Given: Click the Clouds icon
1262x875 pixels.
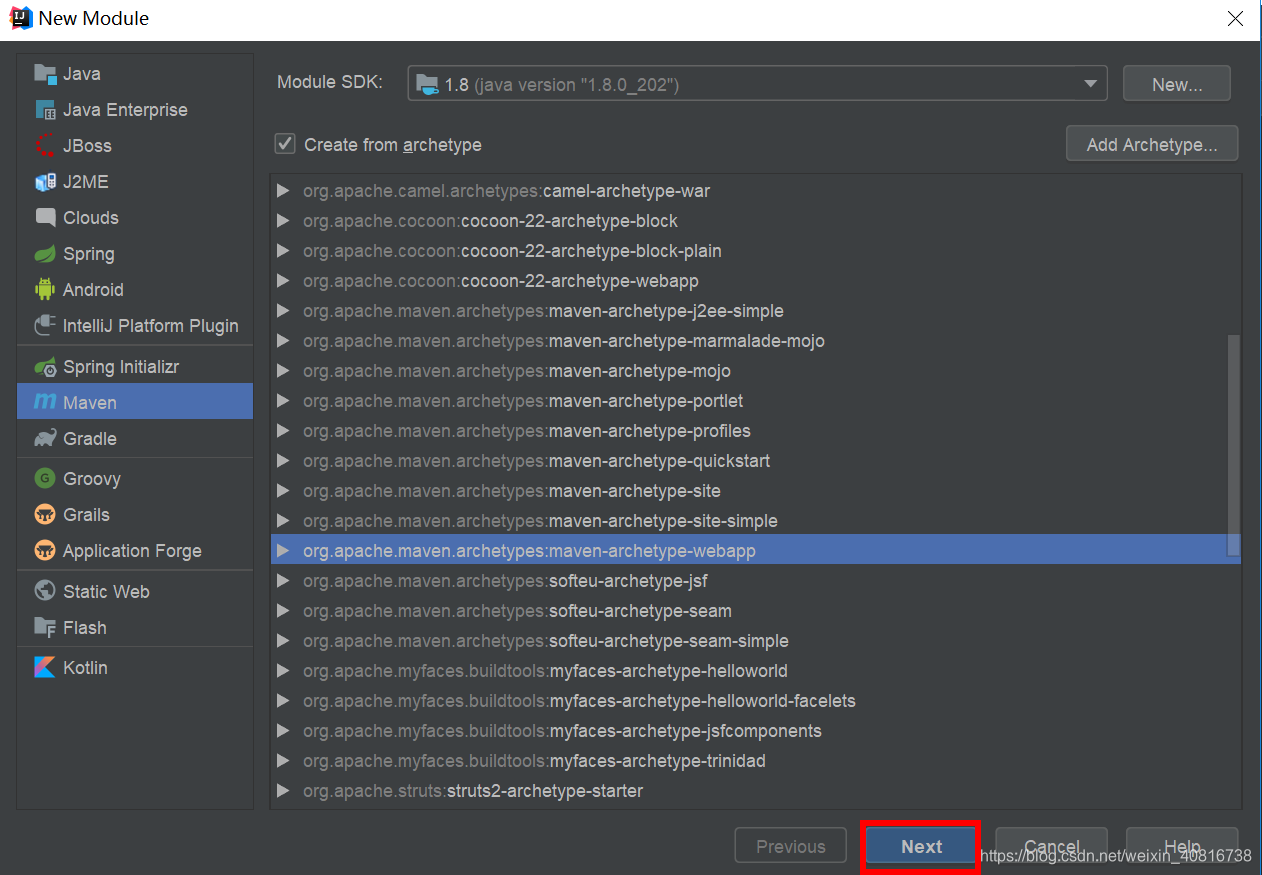Looking at the screenshot, I should click(45, 218).
